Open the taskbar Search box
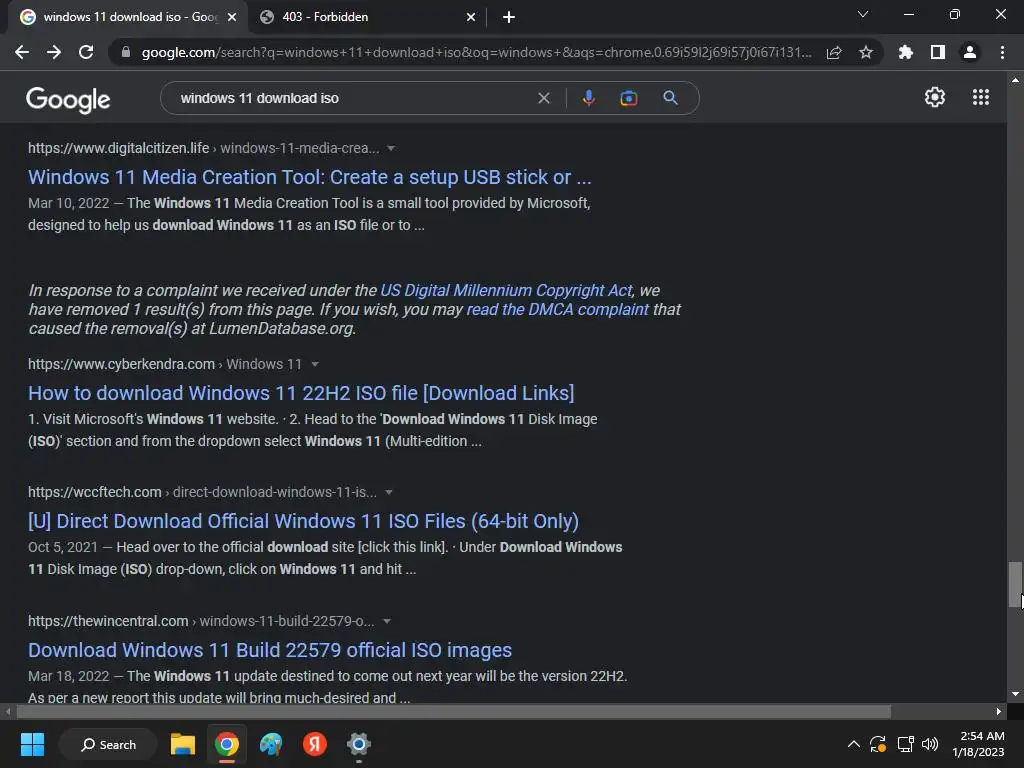Viewport: 1024px width, 768px height. [x=108, y=744]
